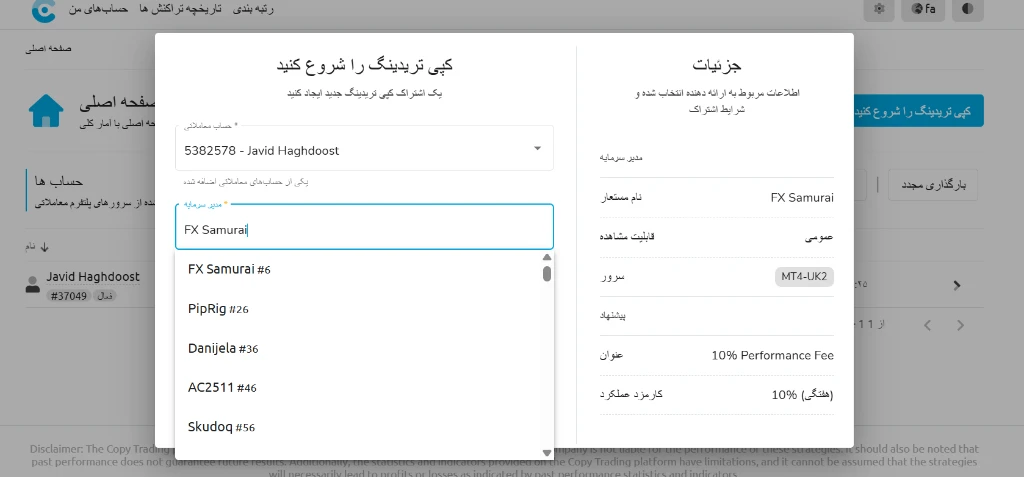Viewport: 1024px width, 477px height.
Task: Expand the account row right chevron
Action: [x=957, y=285]
